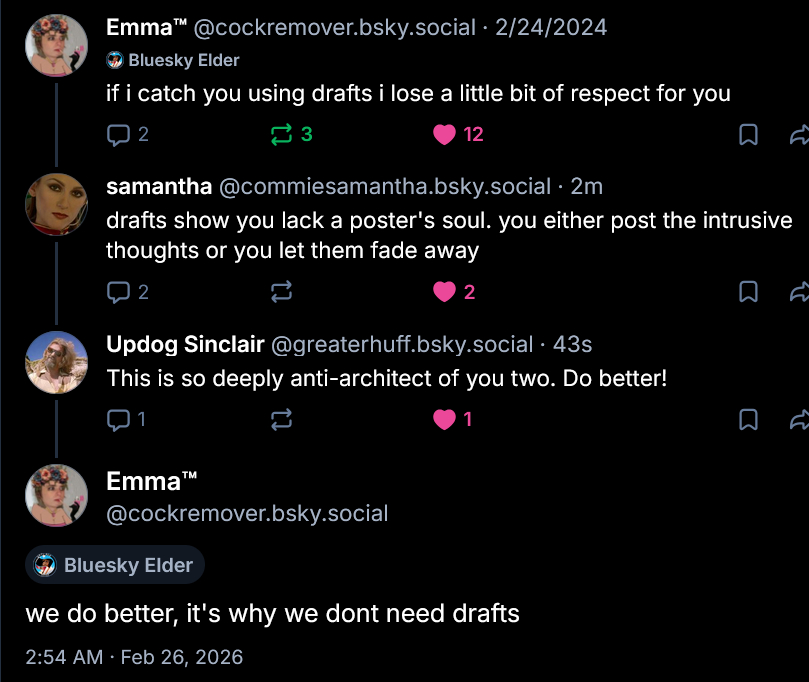The height and width of the screenshot is (682, 809).
Task: Share Emma's post via arrow icon
Action: pyautogui.click(x=799, y=134)
